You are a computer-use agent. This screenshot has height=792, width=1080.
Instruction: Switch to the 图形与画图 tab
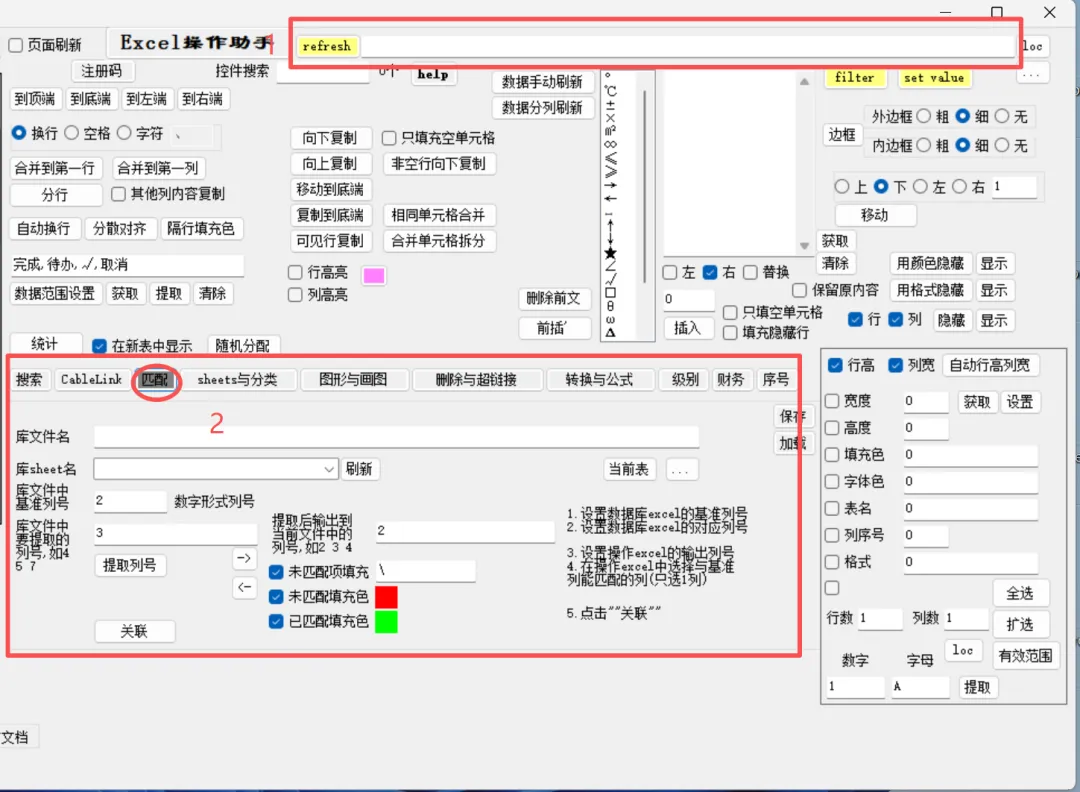click(353, 379)
